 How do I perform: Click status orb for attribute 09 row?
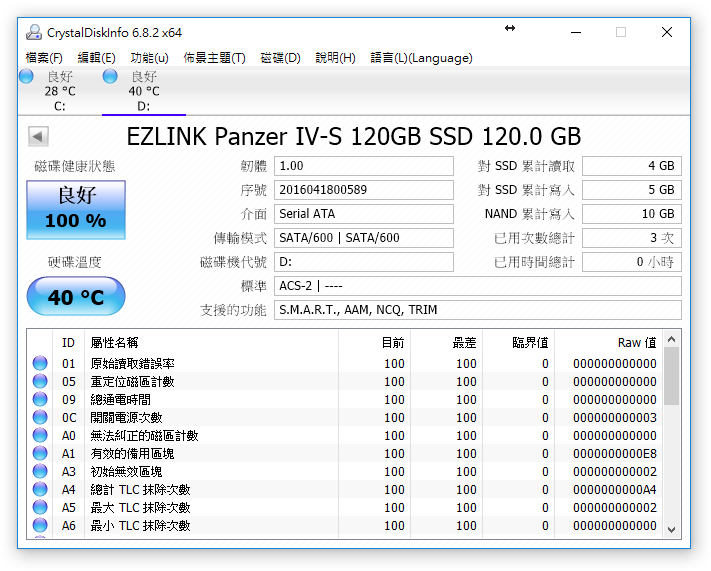coord(40,399)
